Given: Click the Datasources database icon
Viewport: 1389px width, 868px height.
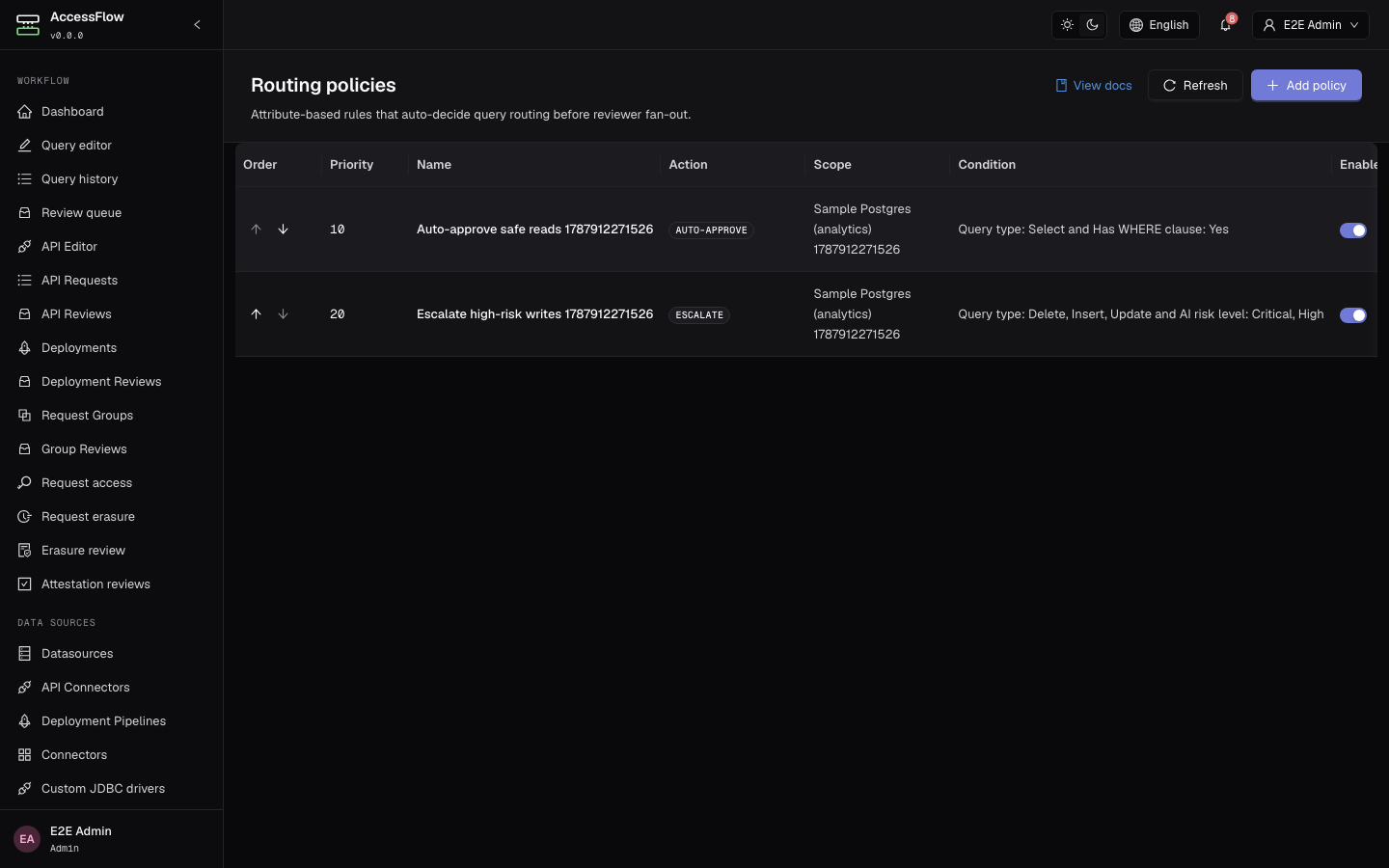Looking at the screenshot, I should (25, 654).
